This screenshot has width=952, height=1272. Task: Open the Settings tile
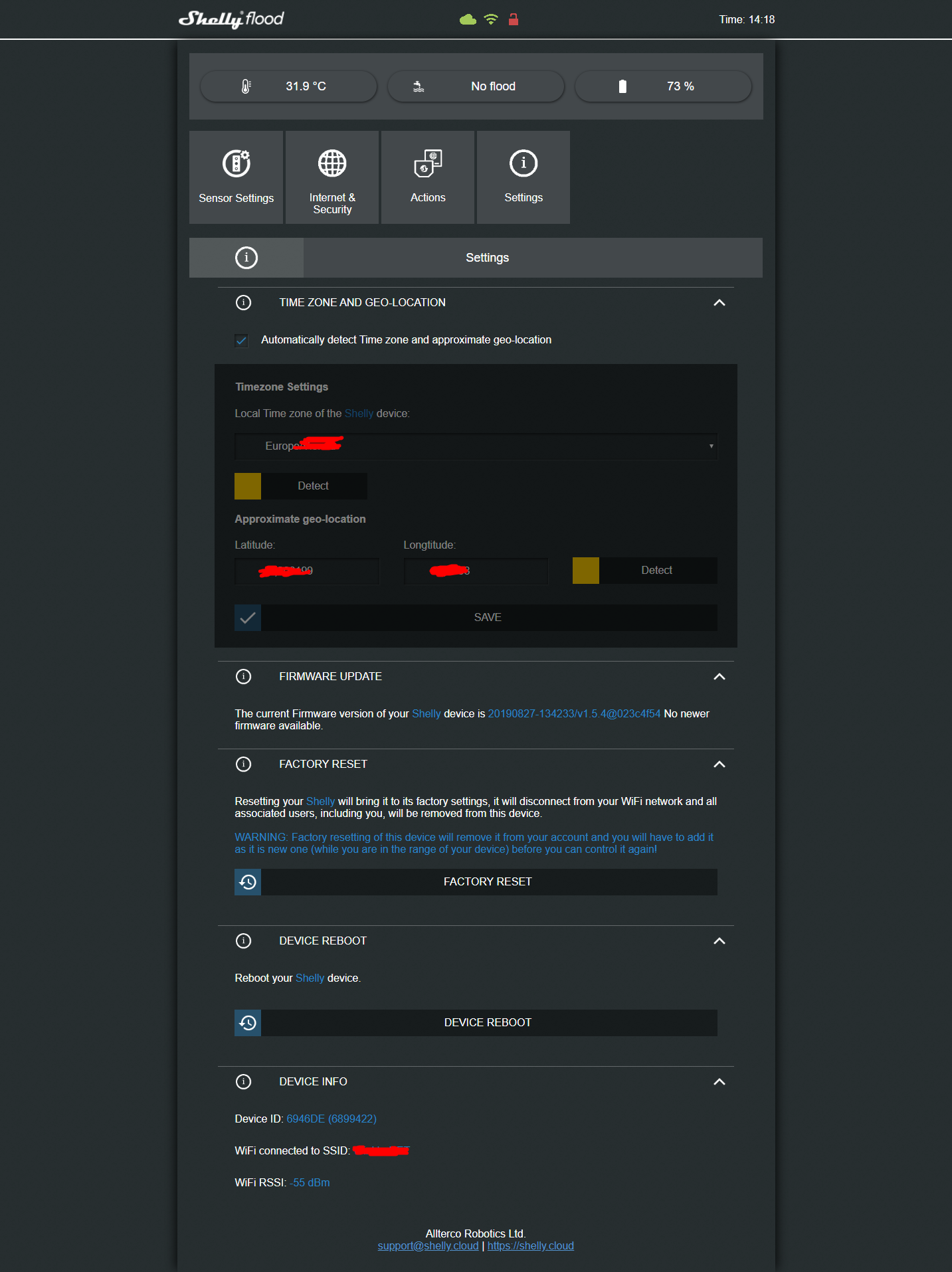coord(524,177)
